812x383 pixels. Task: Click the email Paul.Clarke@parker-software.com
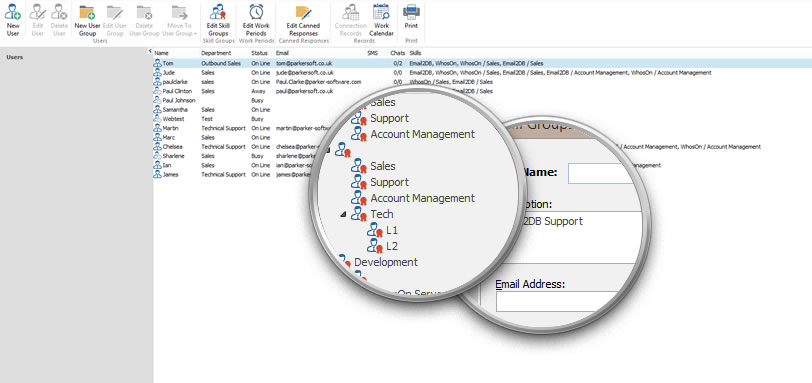coord(318,82)
